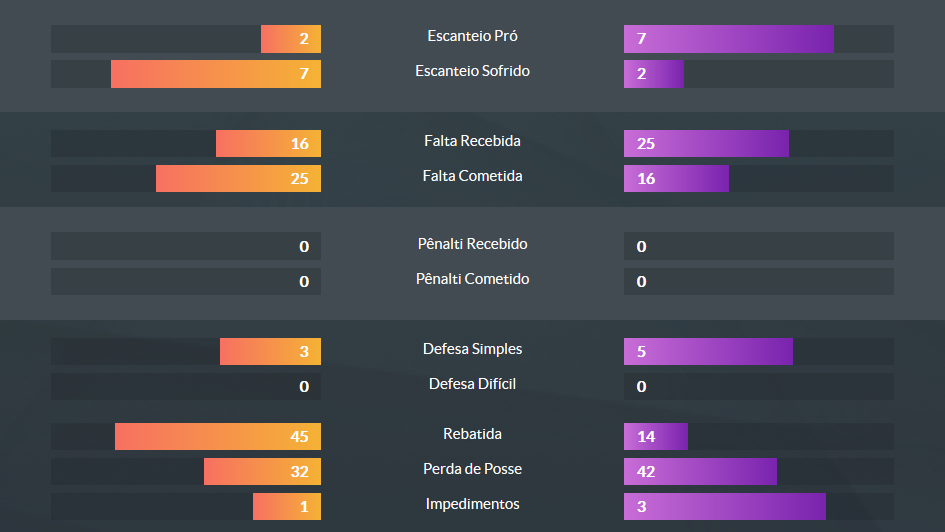Click the Perda de Posse label
This screenshot has width=945, height=532.
pos(472,469)
